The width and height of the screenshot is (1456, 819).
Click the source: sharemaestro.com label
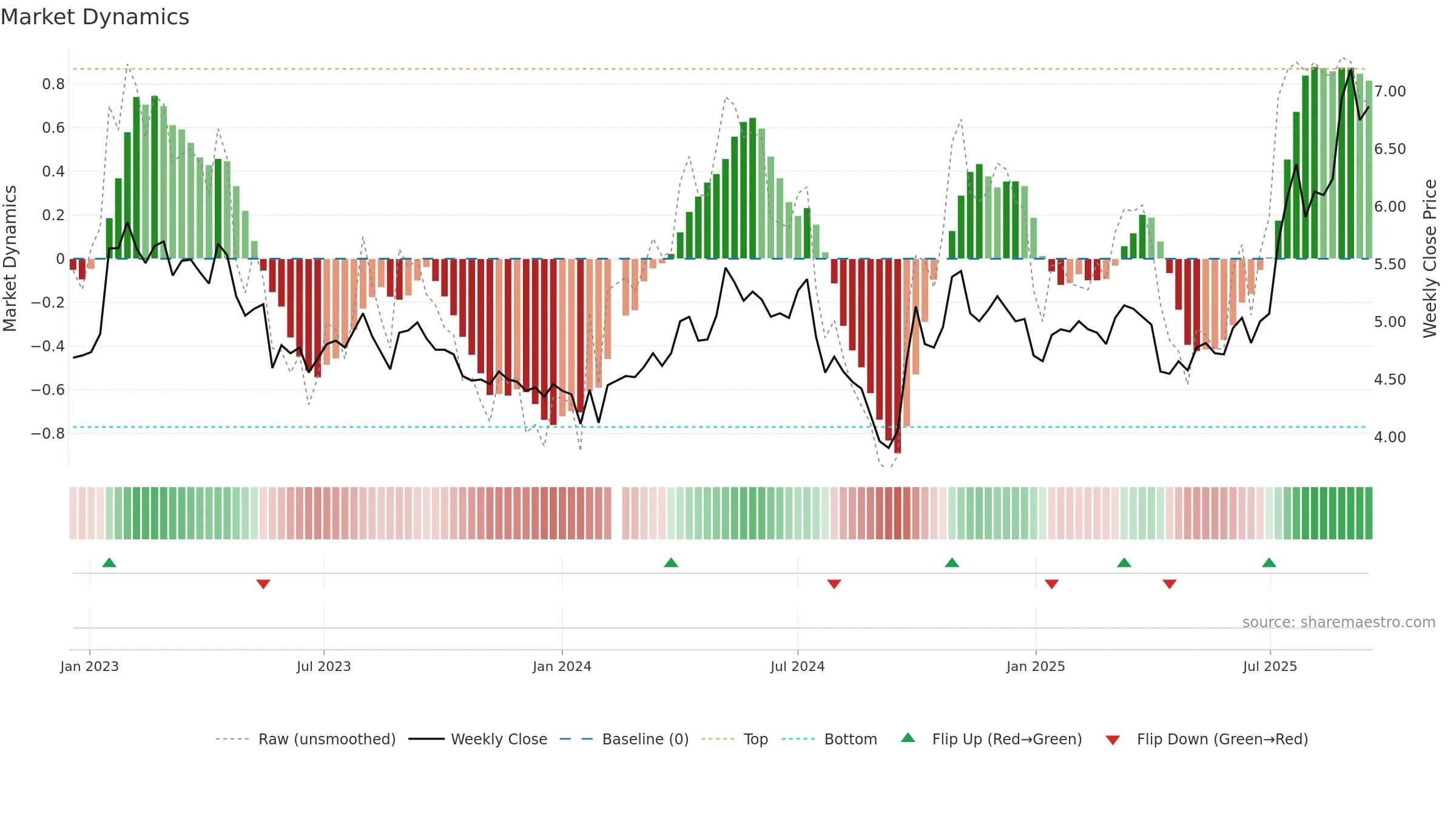coord(1339,622)
